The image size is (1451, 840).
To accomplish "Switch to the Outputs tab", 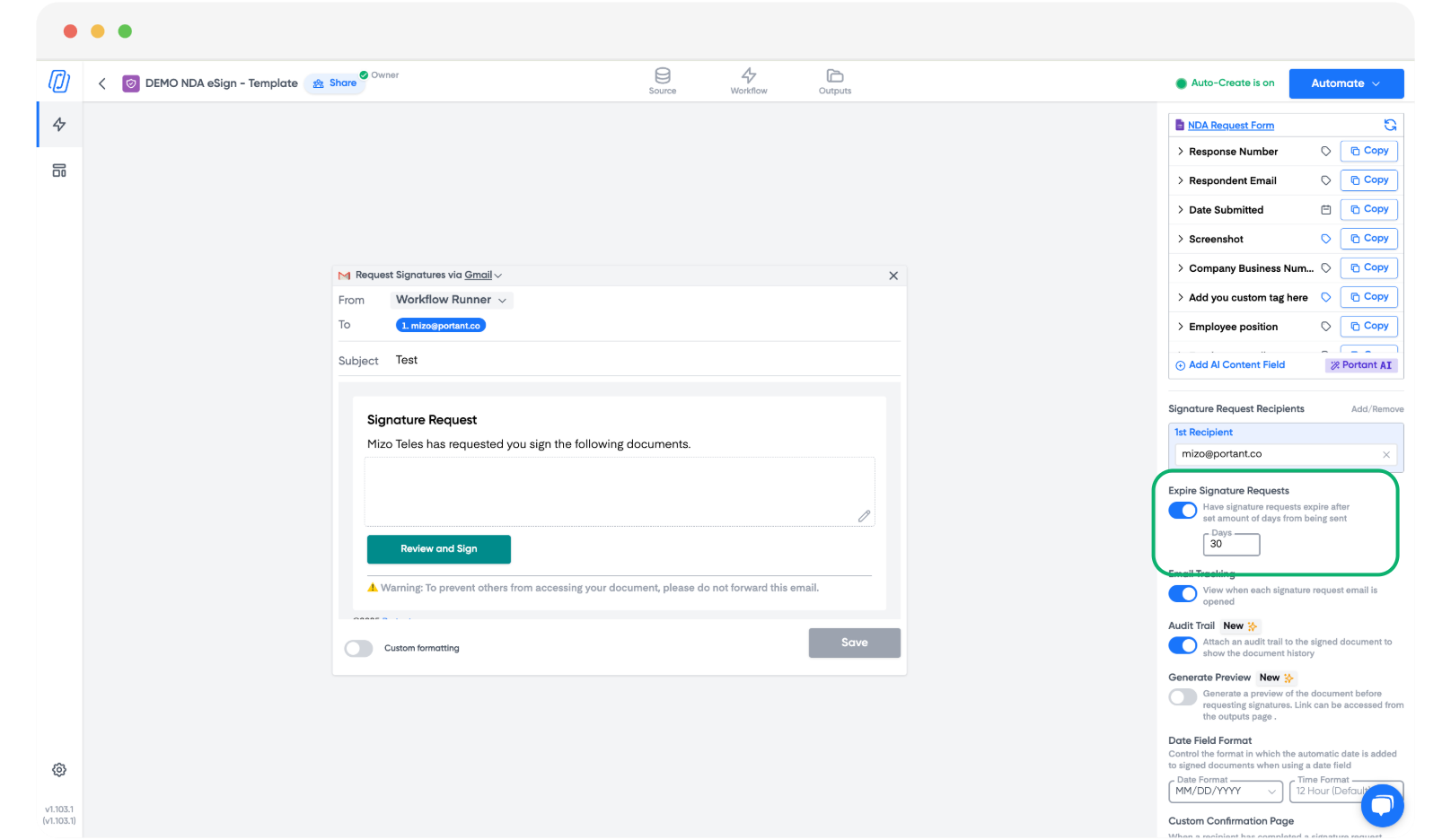I will pyautogui.click(x=834, y=81).
